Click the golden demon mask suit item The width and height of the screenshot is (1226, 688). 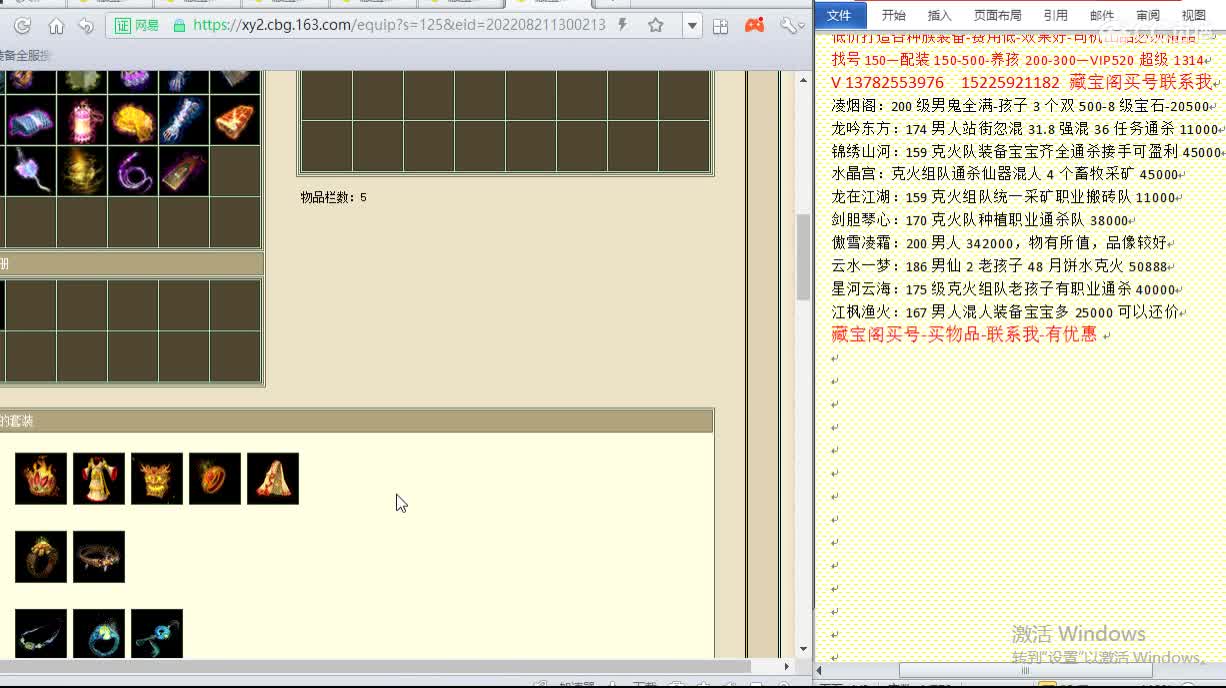coord(157,479)
